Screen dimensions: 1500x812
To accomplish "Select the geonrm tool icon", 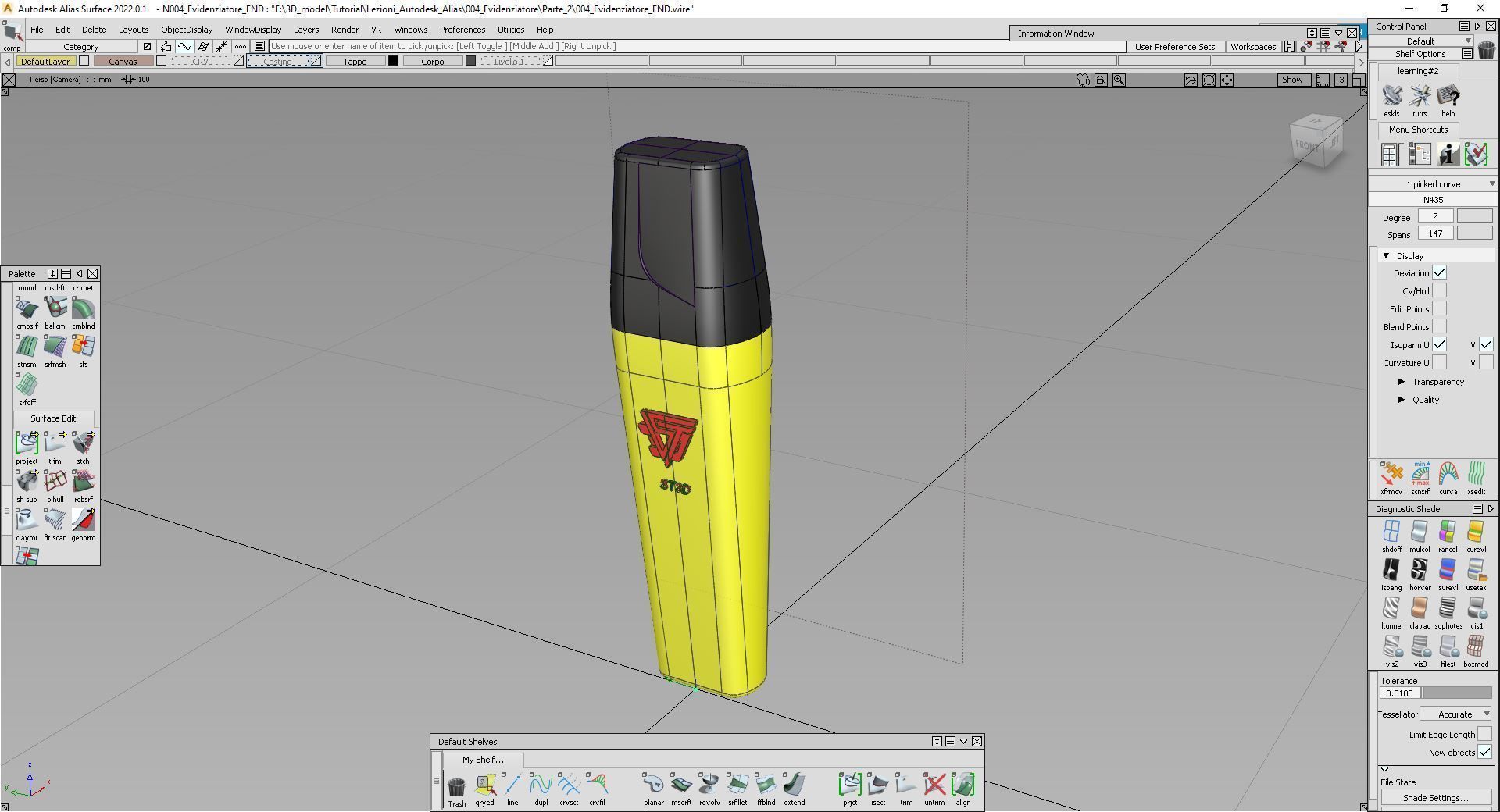I will (x=83, y=520).
